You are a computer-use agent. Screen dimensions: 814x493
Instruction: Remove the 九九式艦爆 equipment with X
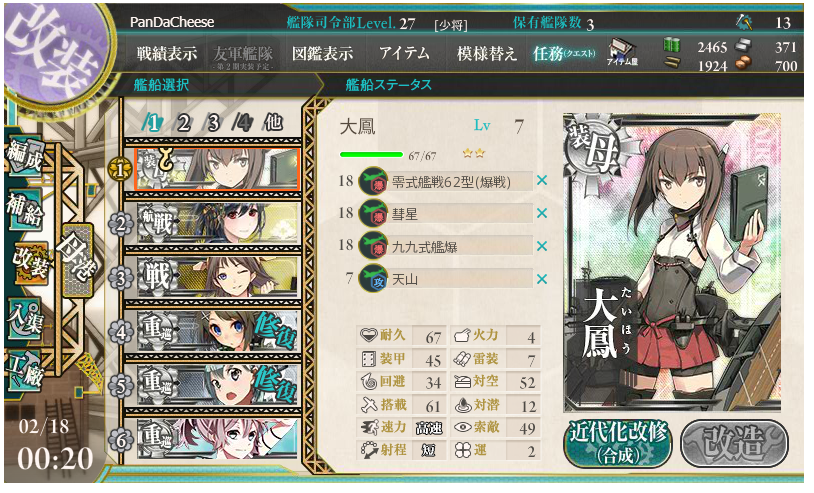click(x=542, y=246)
